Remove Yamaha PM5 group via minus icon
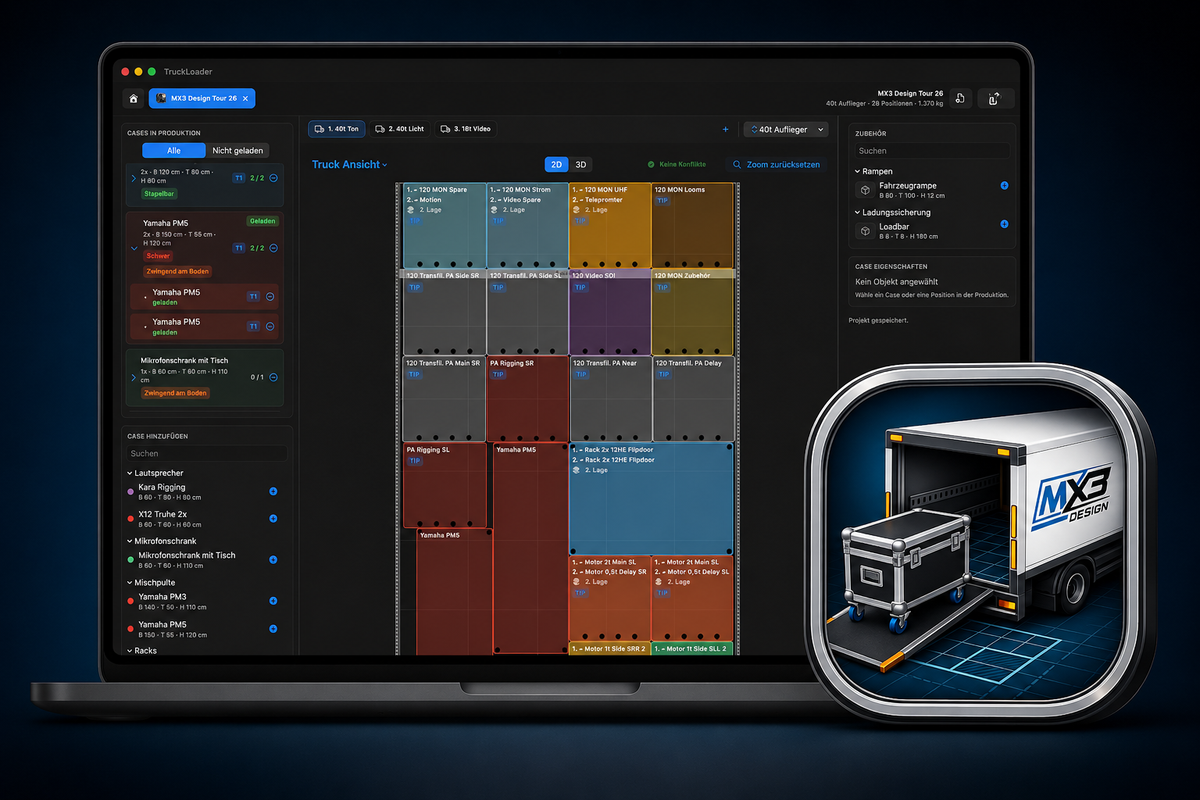 click(x=273, y=248)
